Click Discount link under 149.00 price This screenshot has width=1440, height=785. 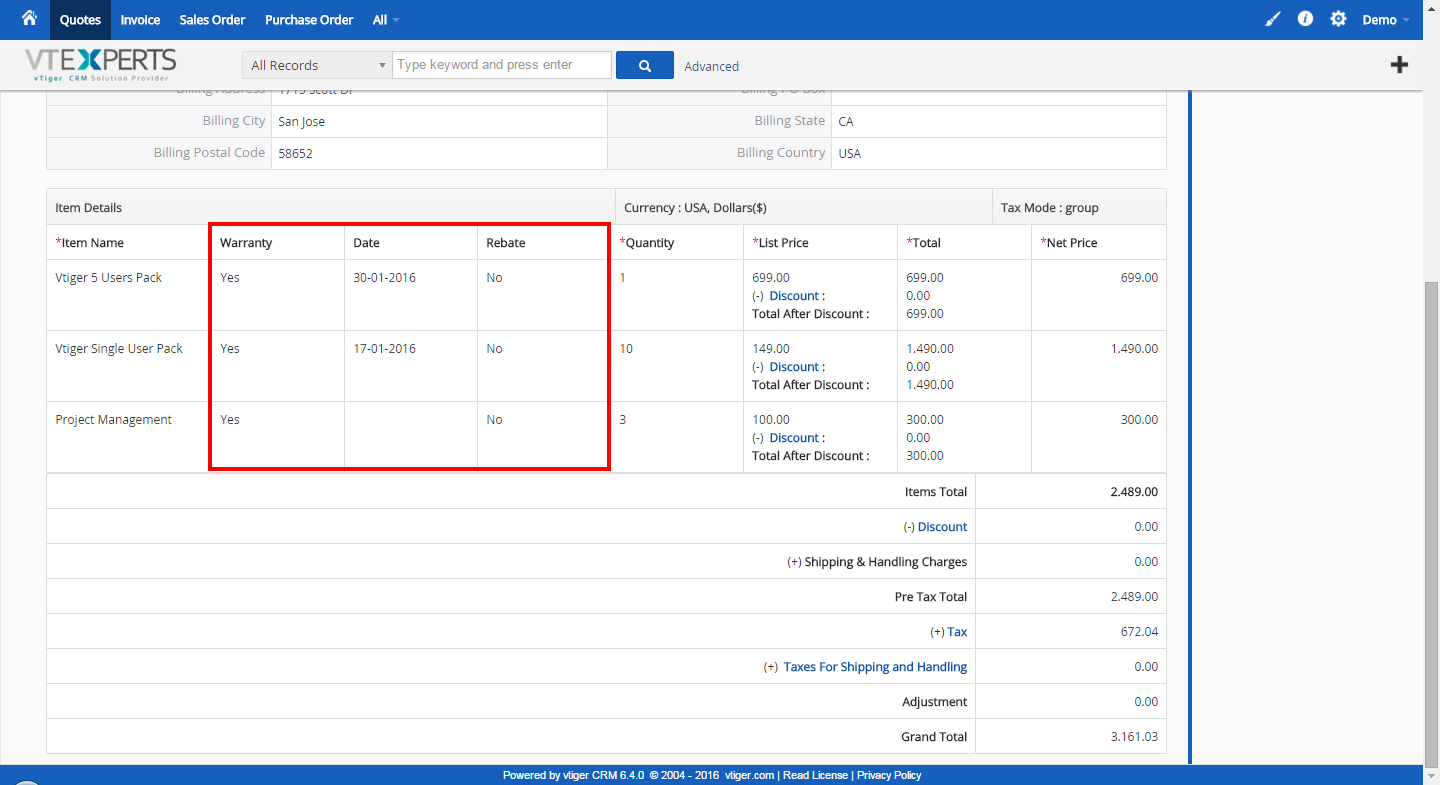[x=795, y=367]
